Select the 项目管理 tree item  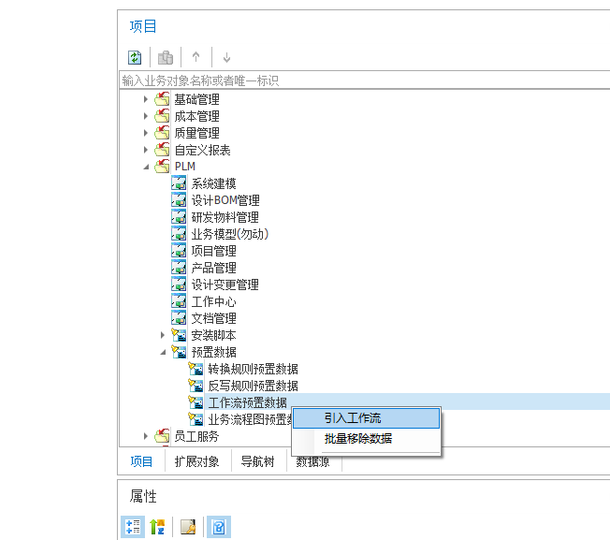click(214, 251)
